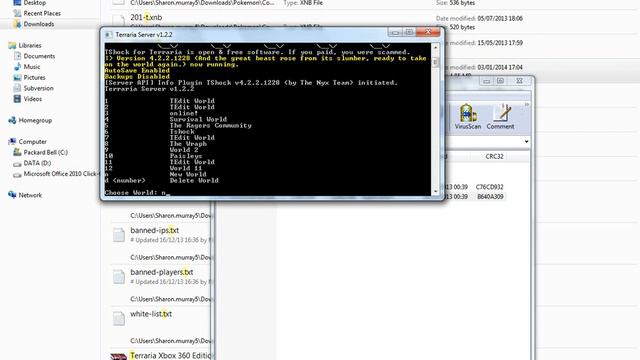Click the Homegroup icon
Viewport: 640px width, 360px height.
[12, 120]
